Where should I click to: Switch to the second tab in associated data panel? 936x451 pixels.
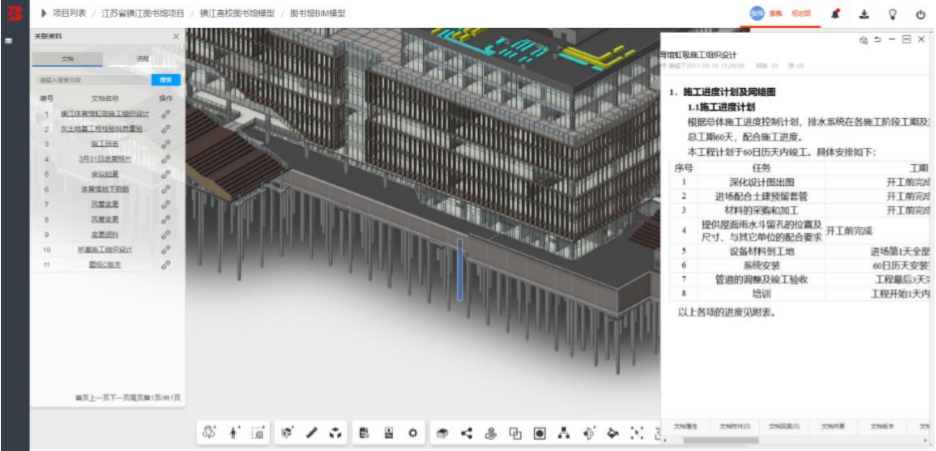[141, 59]
